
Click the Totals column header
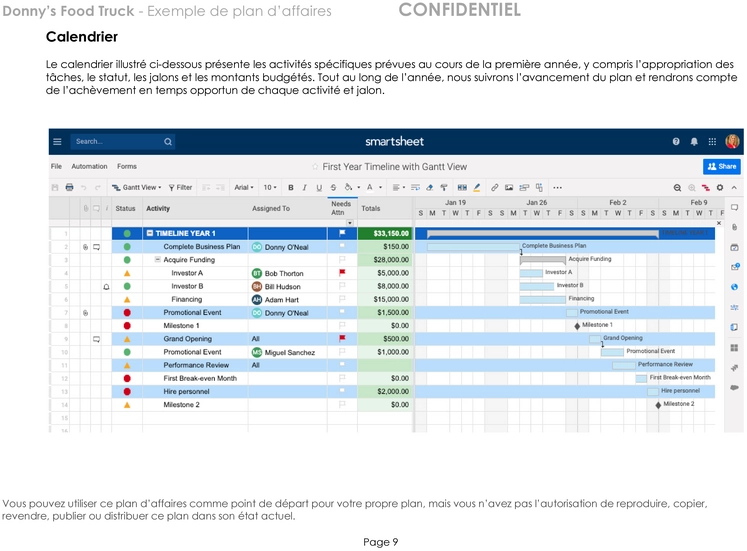(371, 209)
